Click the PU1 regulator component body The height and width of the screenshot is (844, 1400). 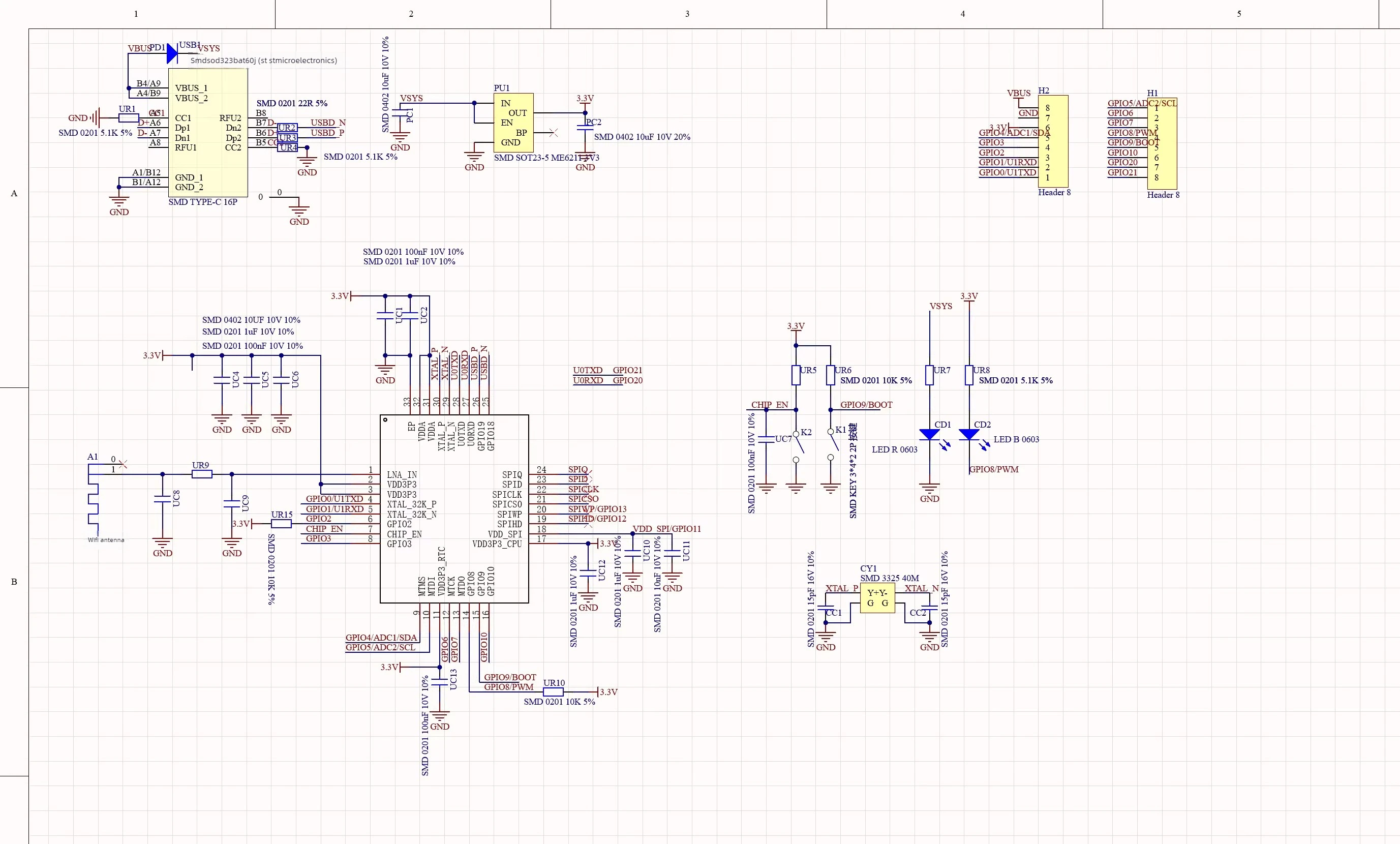pyautogui.click(x=513, y=123)
